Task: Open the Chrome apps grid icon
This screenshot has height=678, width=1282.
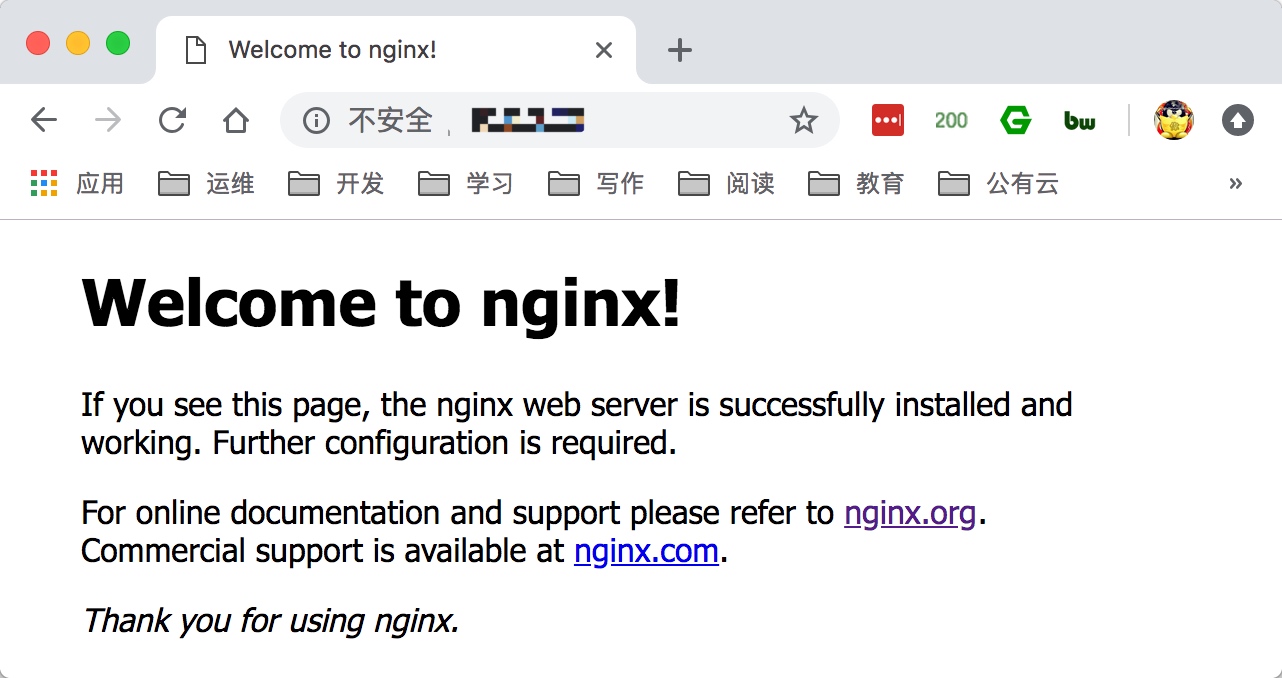Action: pyautogui.click(x=43, y=183)
